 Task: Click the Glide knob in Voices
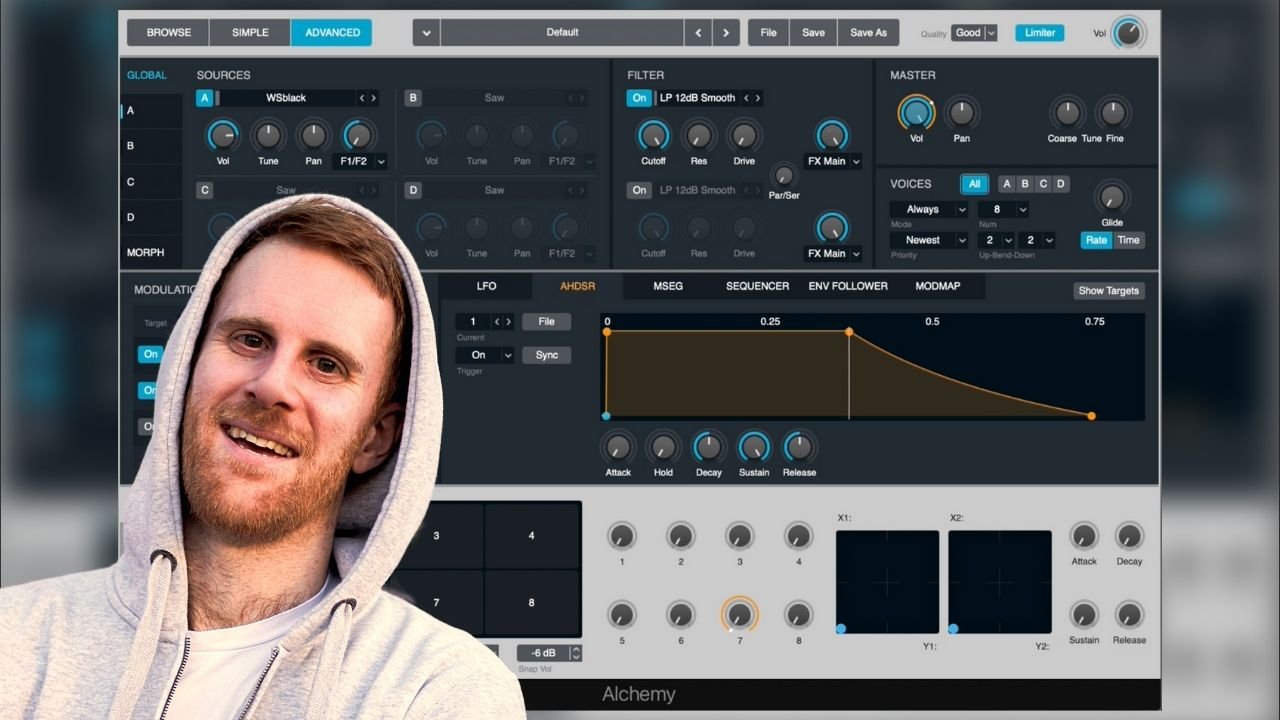1112,197
